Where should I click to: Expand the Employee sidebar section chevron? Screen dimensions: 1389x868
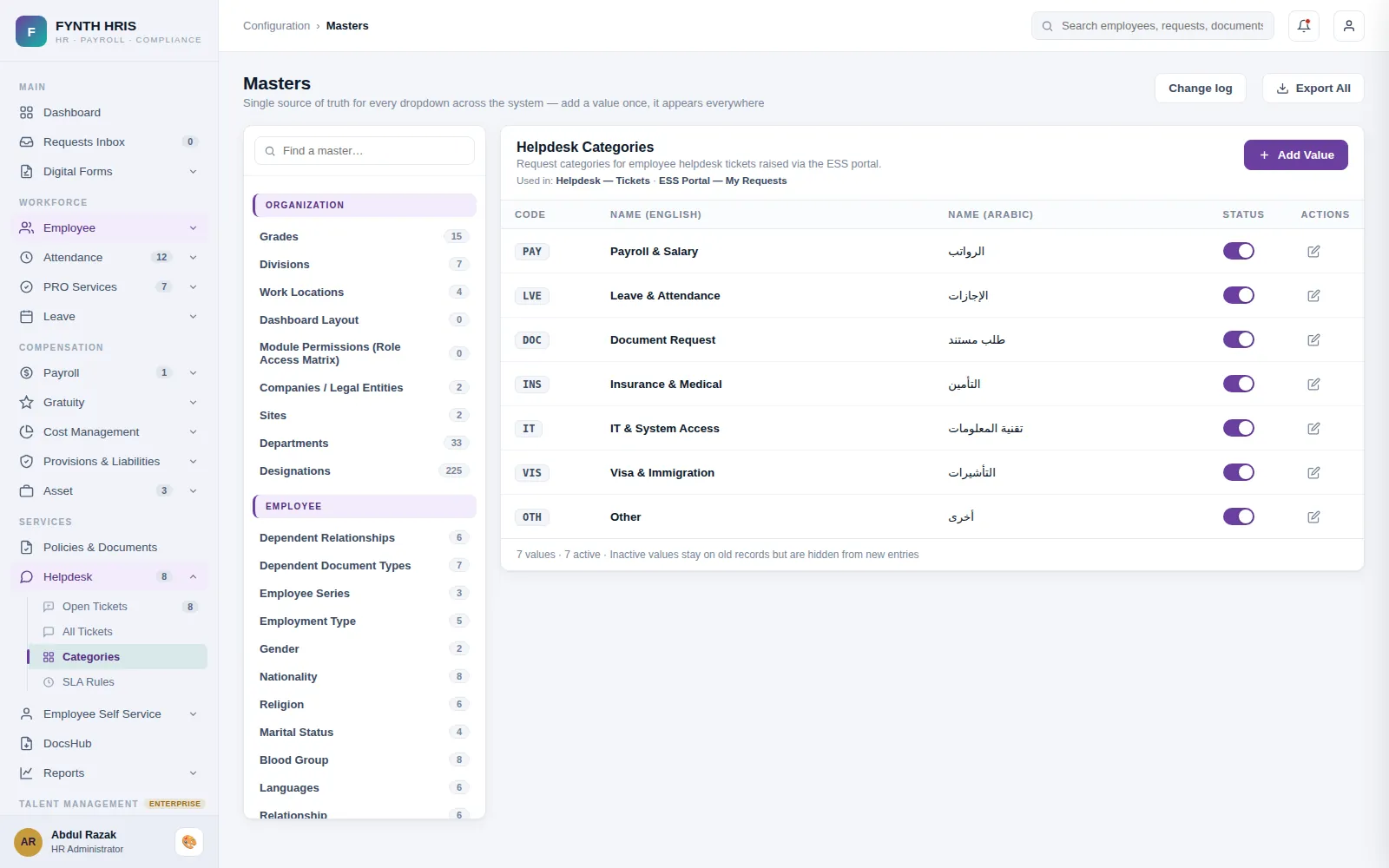(193, 227)
